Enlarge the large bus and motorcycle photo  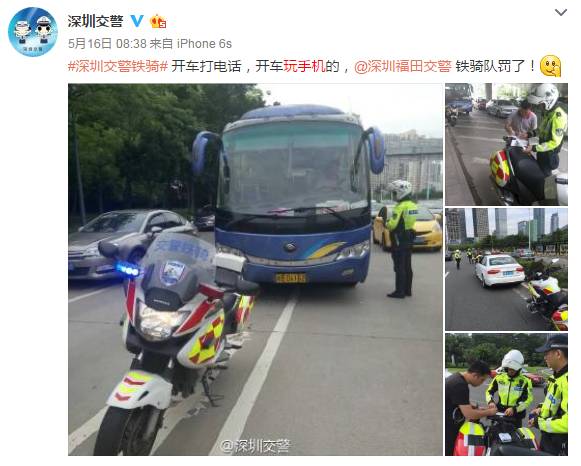coord(255,269)
